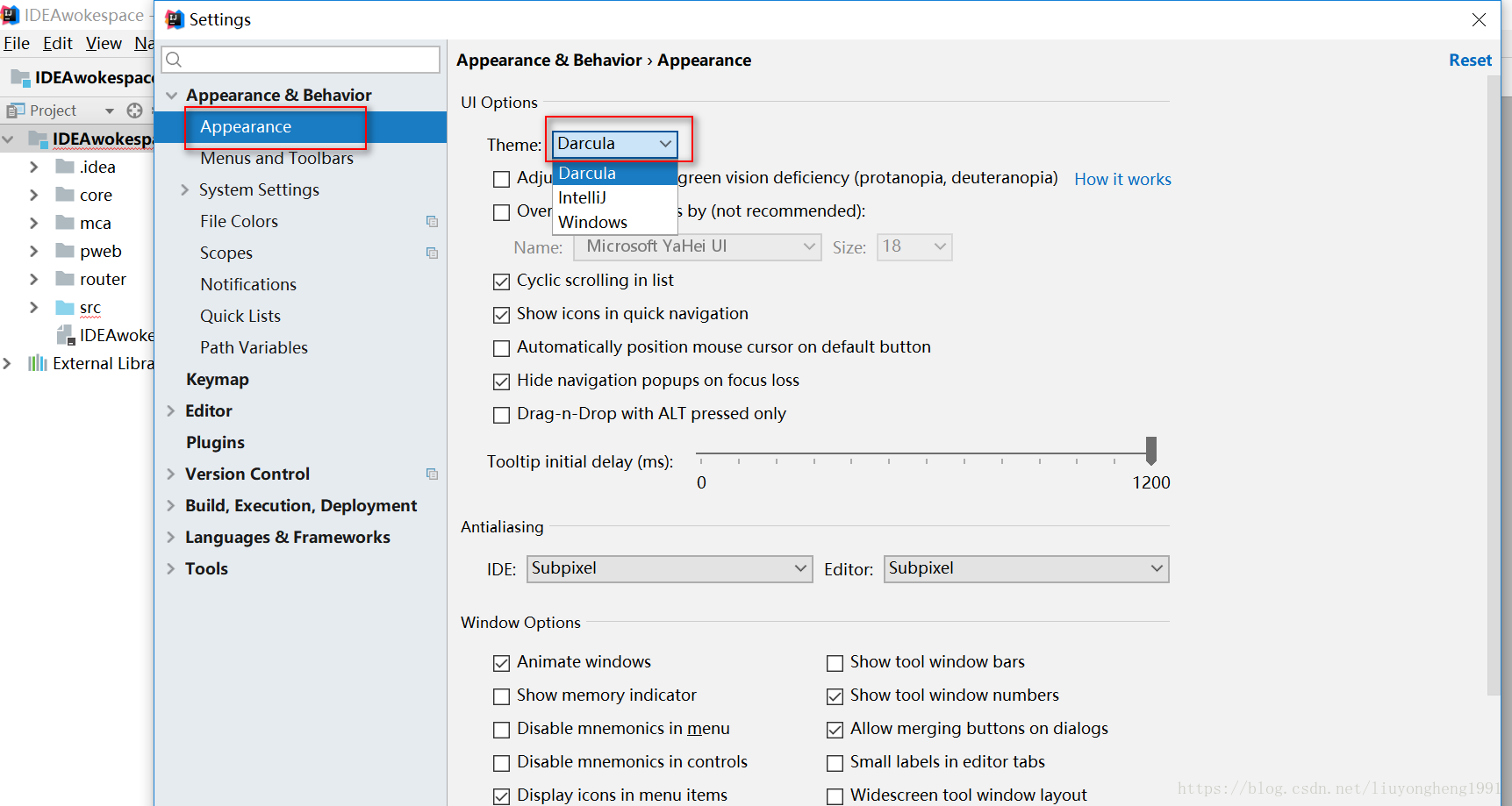Click the pweb folder icon
The width and height of the screenshot is (1512, 806).
pyautogui.click(x=65, y=251)
